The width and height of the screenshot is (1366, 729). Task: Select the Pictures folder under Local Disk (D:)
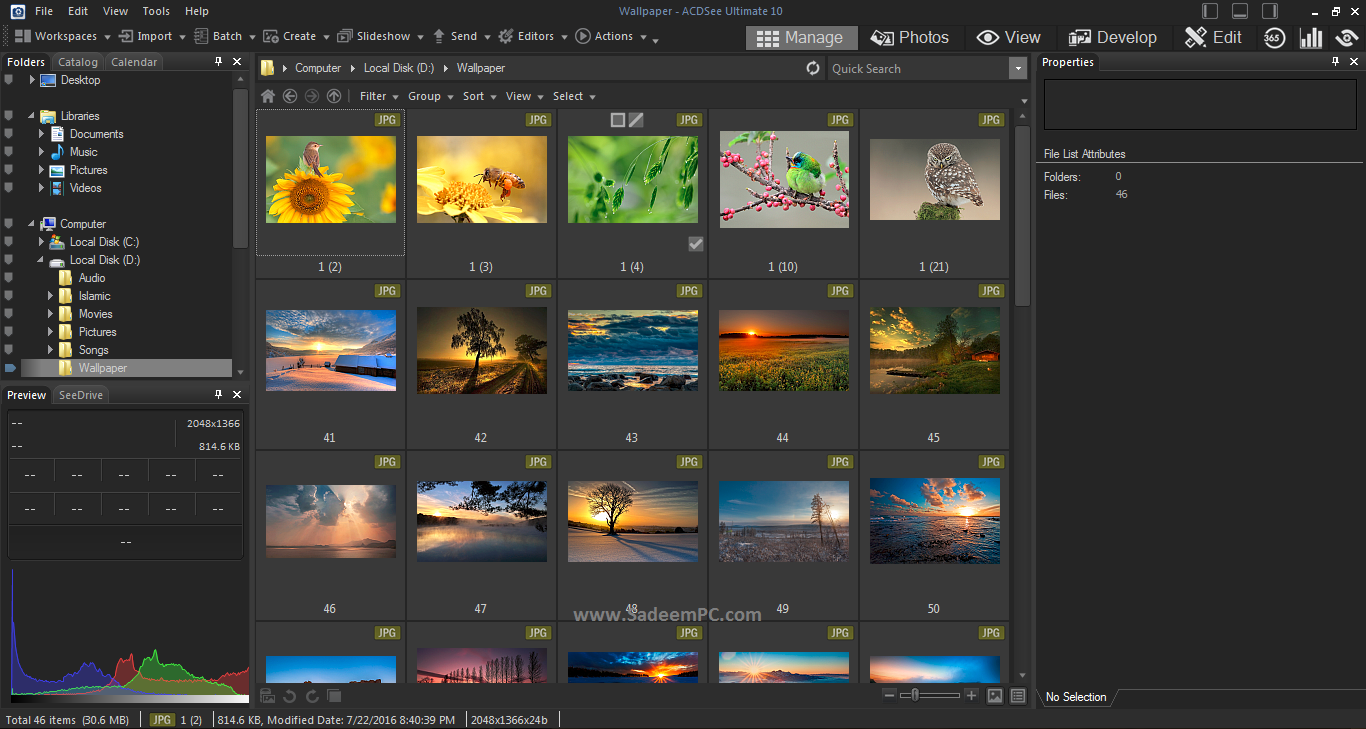[98, 332]
